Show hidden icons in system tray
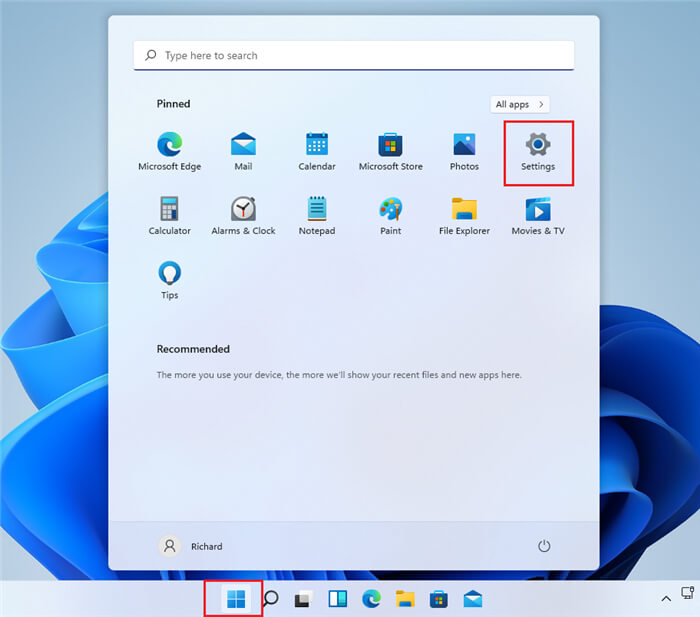The width and height of the screenshot is (700, 617). [666, 599]
